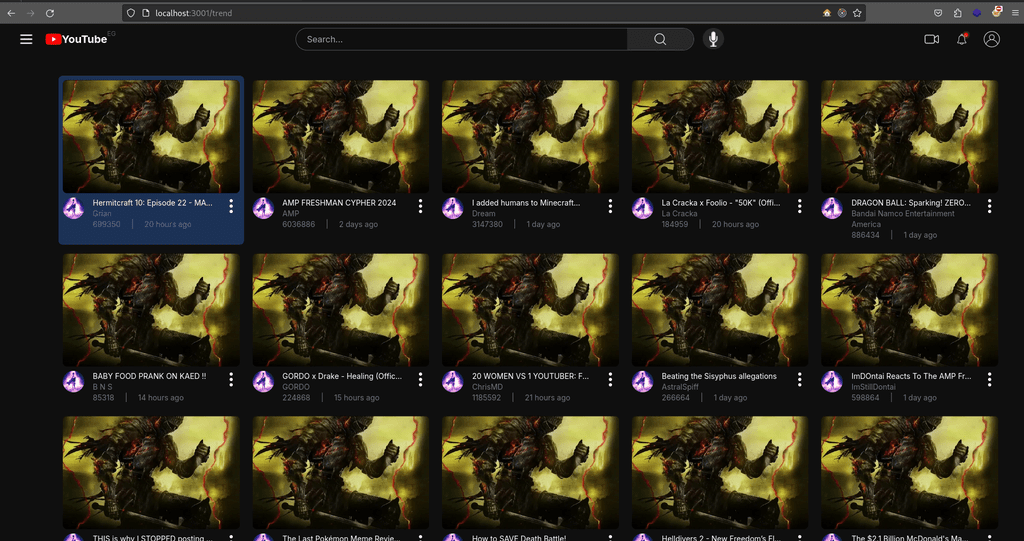Screen dimensions: 1024x541
Task: Click the Hermitcraft 10: Episode 22 title
Action: (153, 203)
